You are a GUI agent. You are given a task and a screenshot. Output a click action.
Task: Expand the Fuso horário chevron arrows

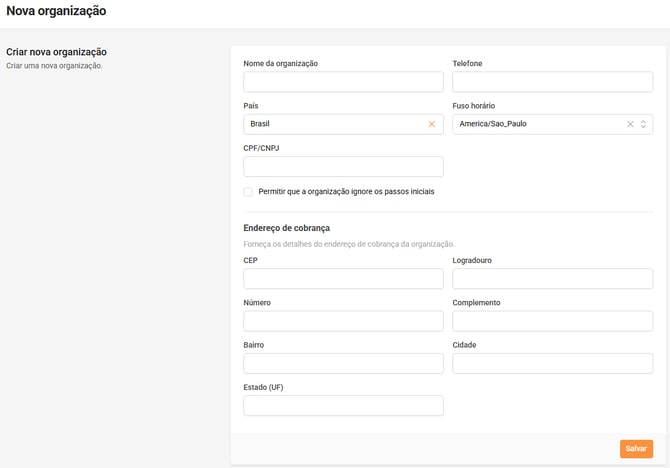(x=643, y=124)
